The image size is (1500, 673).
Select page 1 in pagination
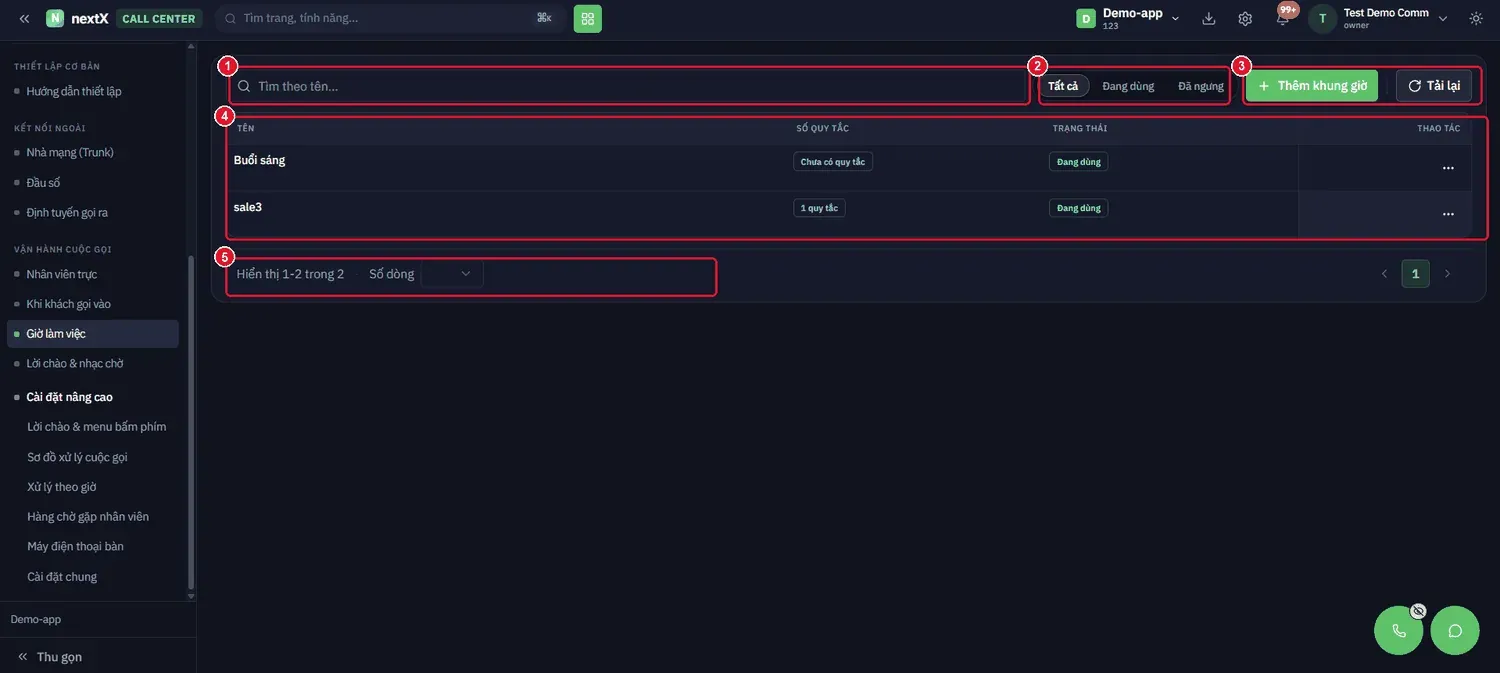click(1416, 274)
